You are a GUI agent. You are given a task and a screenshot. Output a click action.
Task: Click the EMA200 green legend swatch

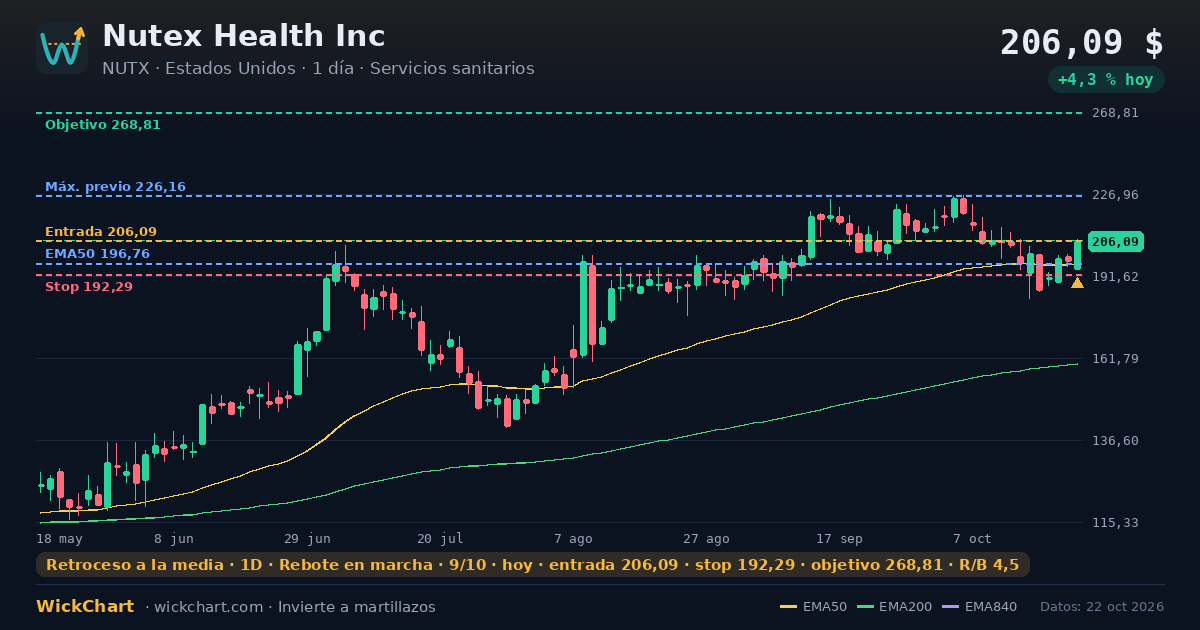click(x=866, y=607)
